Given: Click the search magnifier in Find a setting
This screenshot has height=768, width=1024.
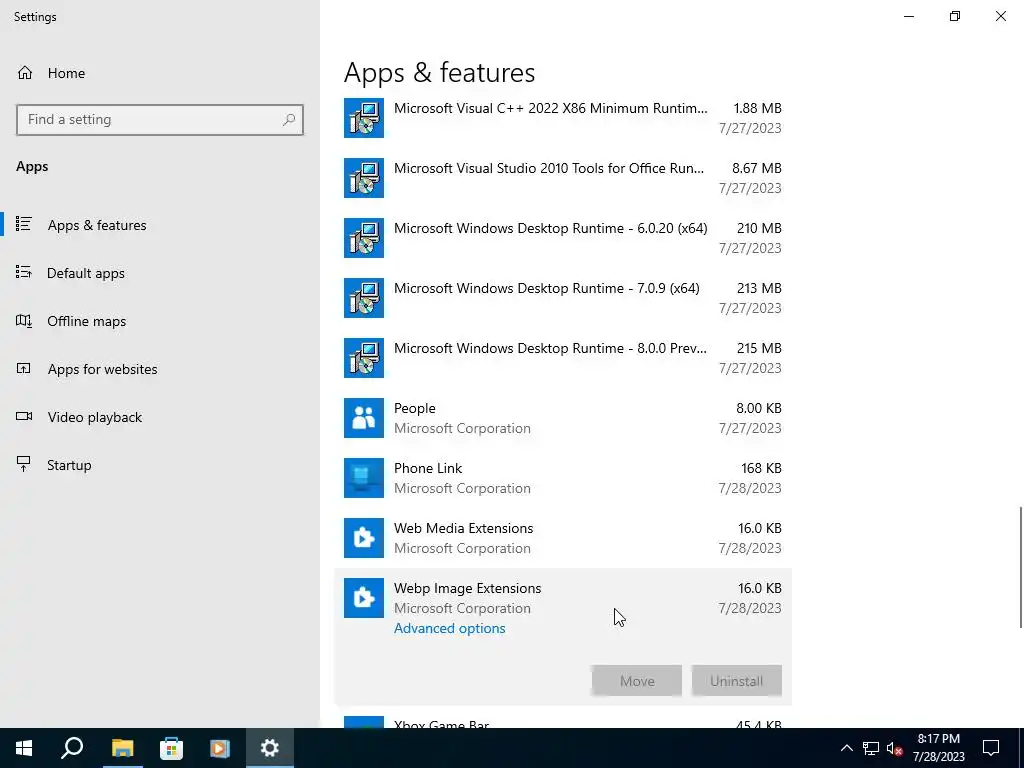Looking at the screenshot, I should click(x=289, y=120).
